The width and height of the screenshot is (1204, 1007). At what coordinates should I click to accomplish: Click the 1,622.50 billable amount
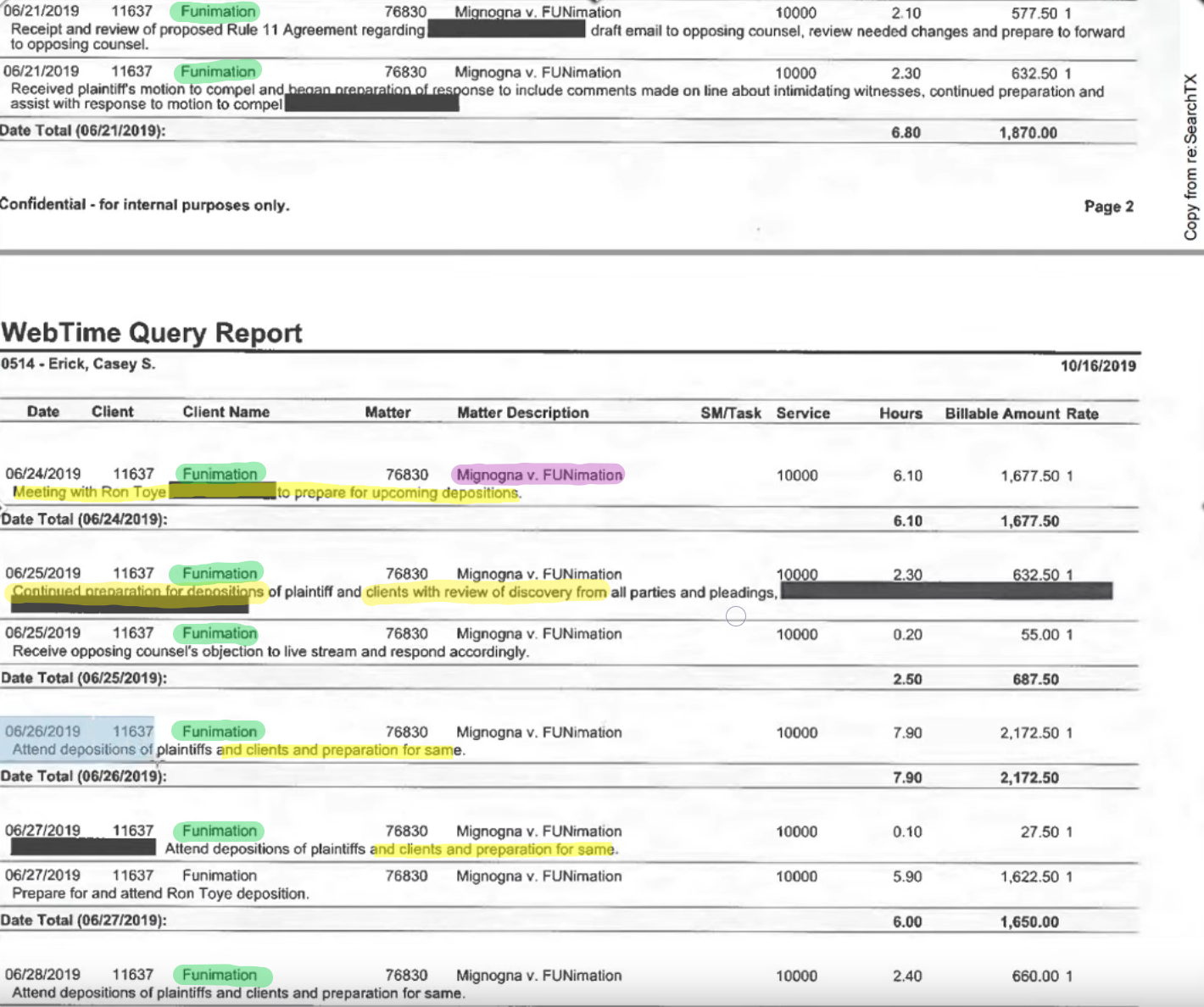click(1030, 876)
